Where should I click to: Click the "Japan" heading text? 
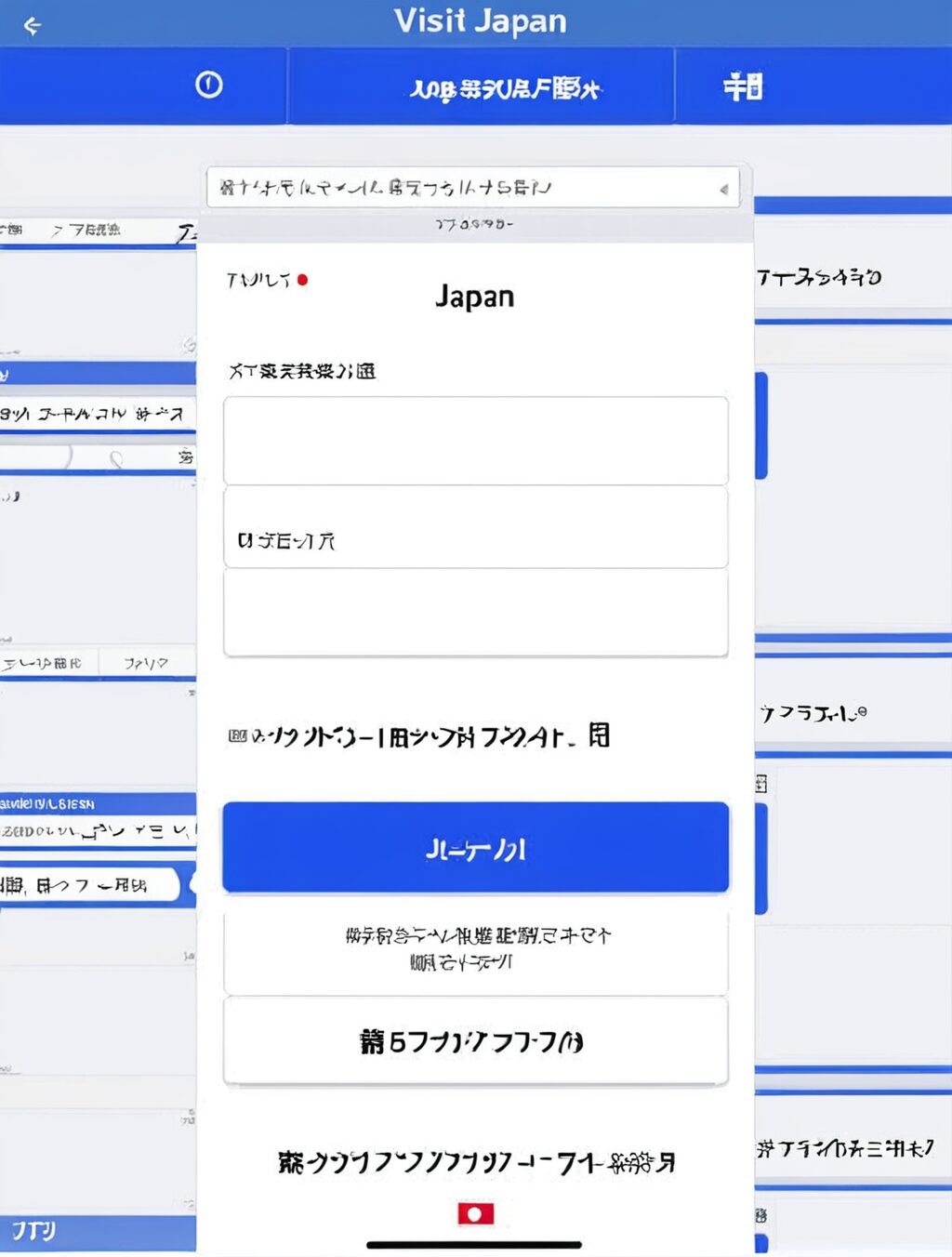point(475,297)
